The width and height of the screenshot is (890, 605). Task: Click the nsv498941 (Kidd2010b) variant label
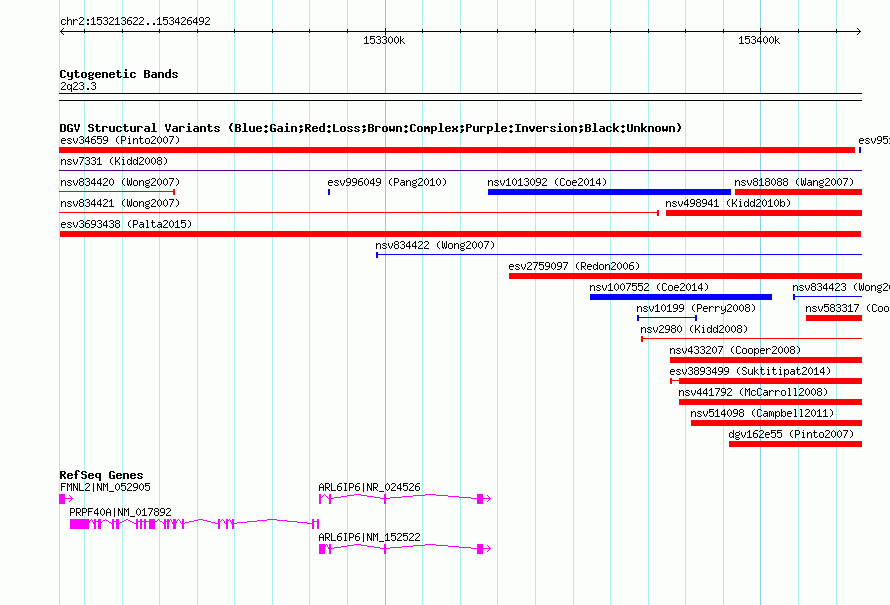(728, 203)
